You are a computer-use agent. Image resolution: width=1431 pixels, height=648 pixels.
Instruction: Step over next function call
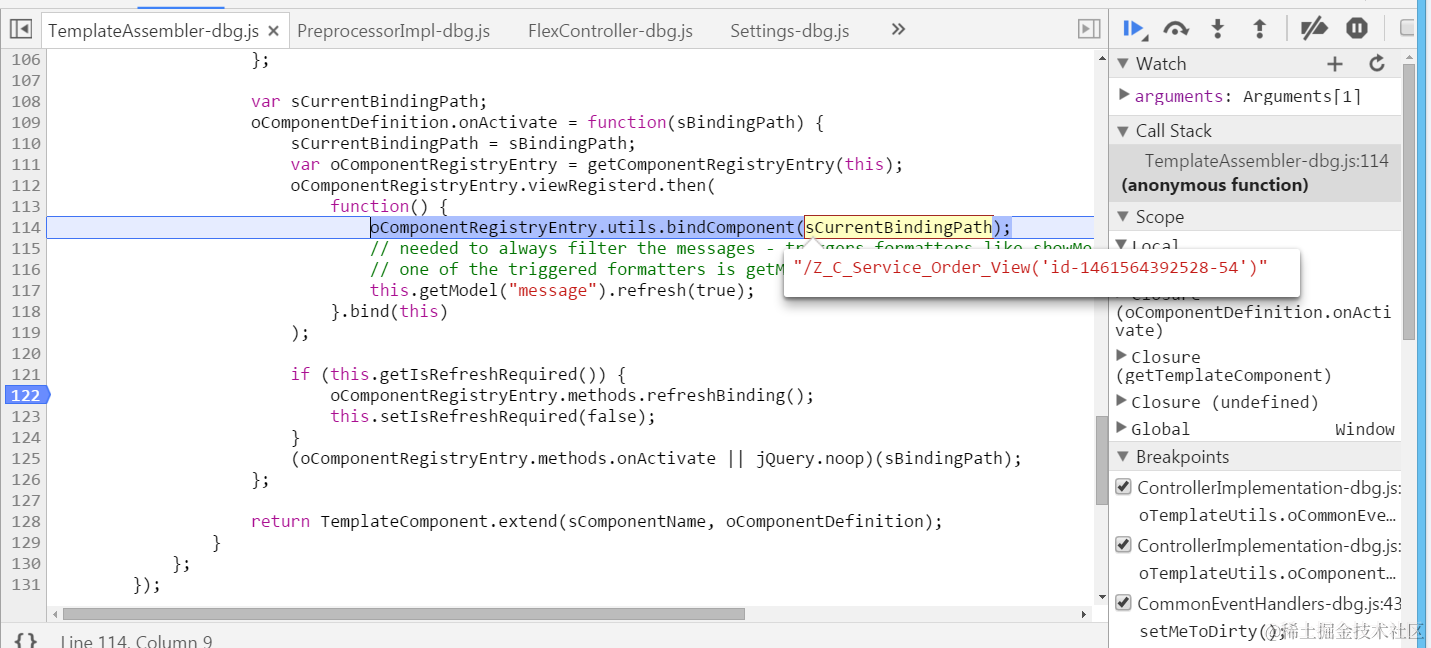[x=1176, y=29]
